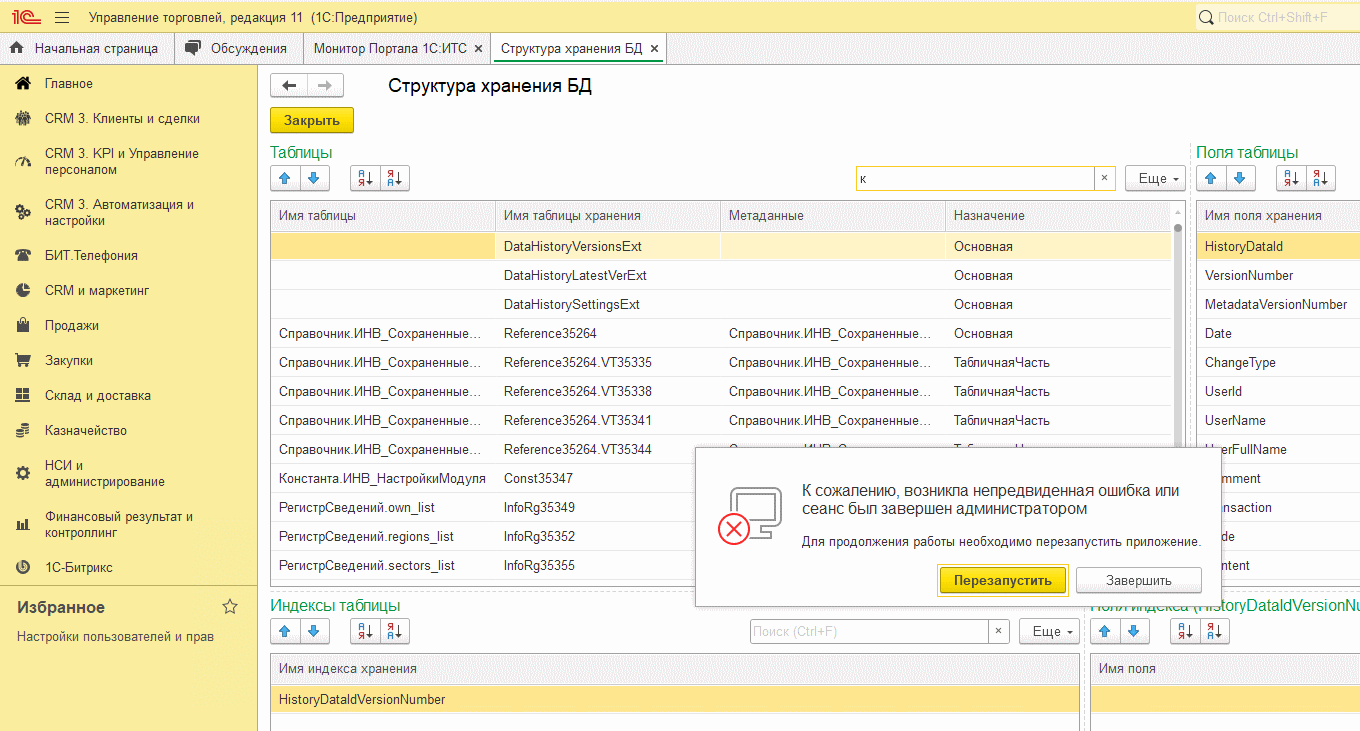Image resolution: width=1360 pixels, height=731 pixels.
Task: Click the Казначейство coins icon
Action: 23,431
